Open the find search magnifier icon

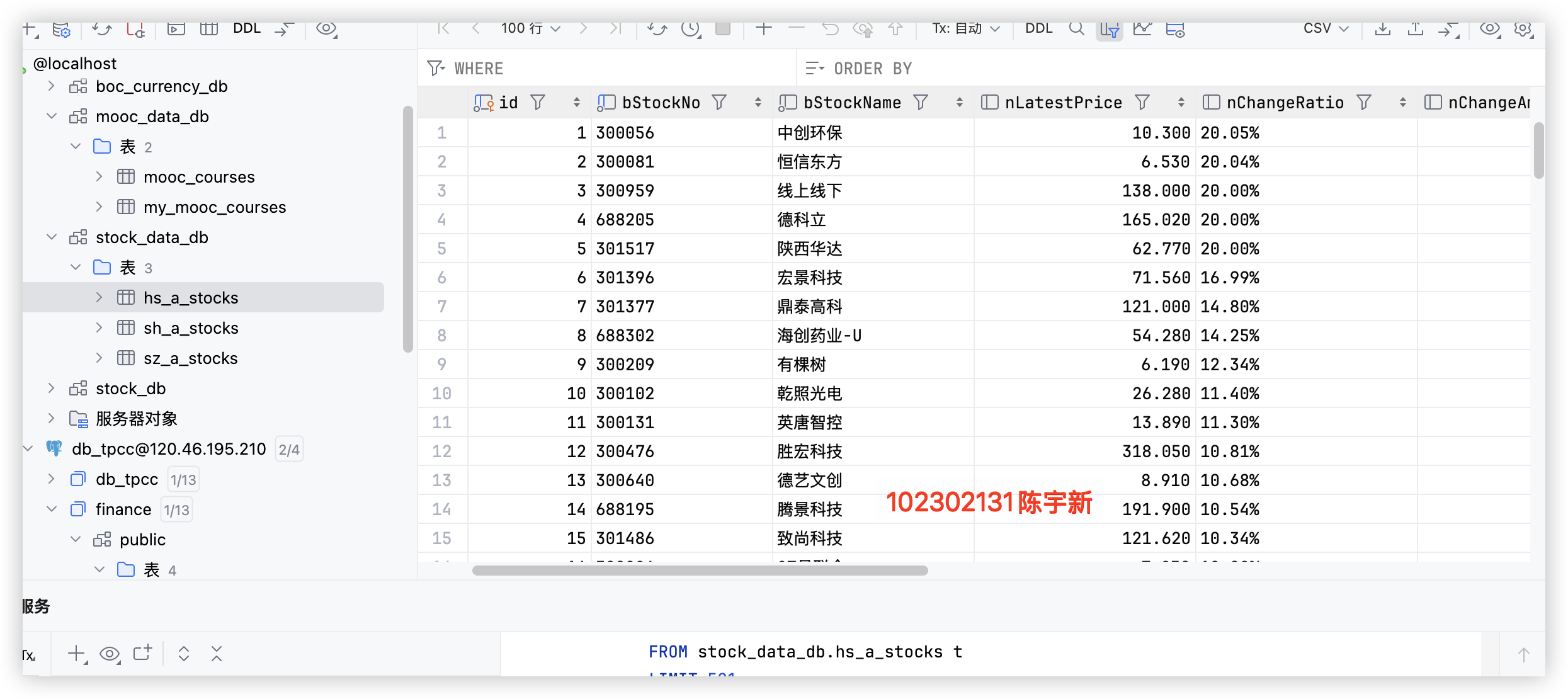(1076, 29)
